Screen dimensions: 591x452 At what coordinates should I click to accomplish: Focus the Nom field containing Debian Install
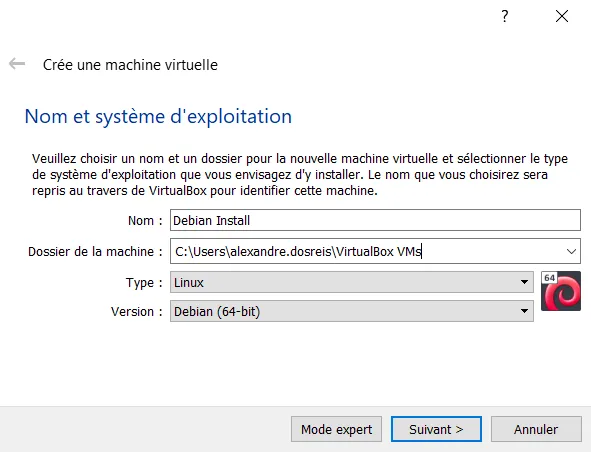point(375,220)
